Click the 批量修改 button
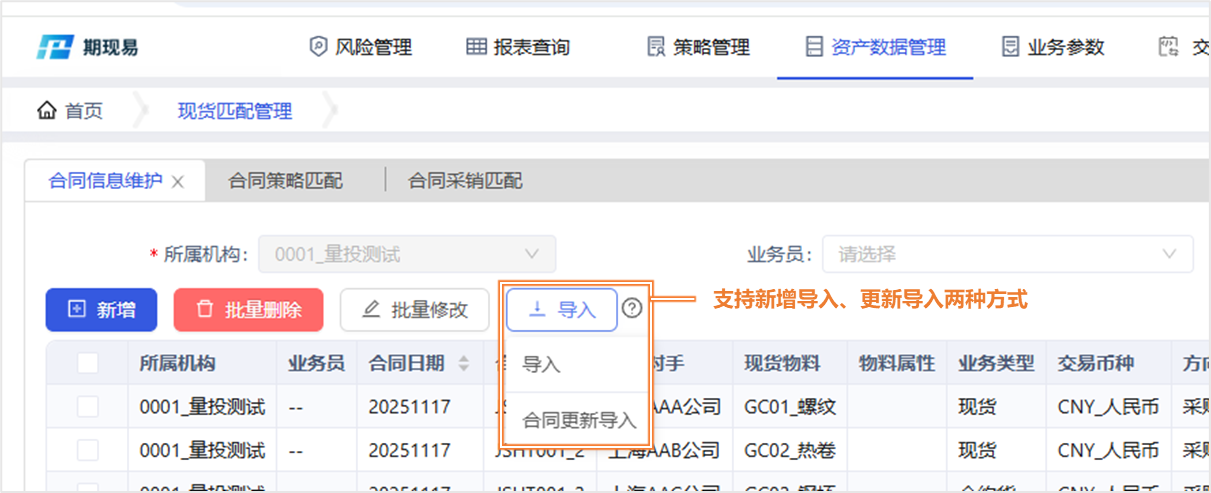This screenshot has width=1211, height=493. [414, 310]
